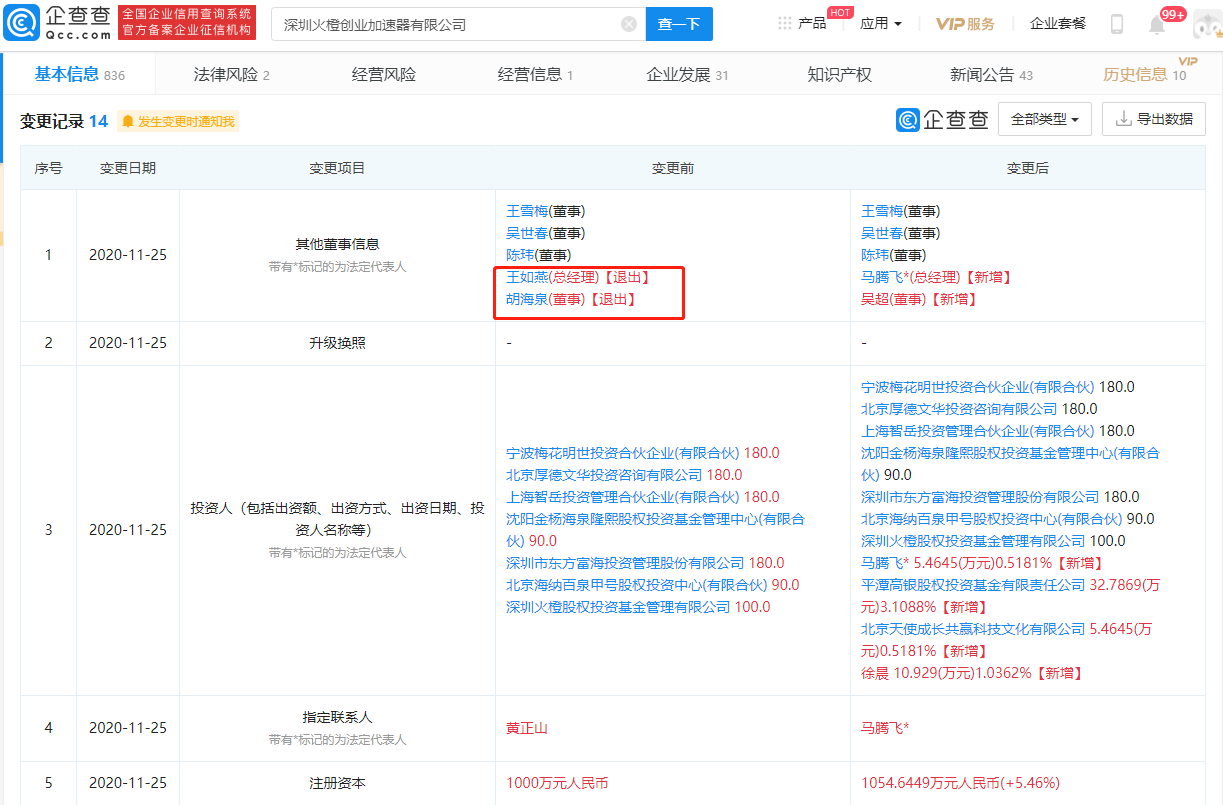
Task: Open the 企业发展 tab
Action: pyautogui.click(x=688, y=75)
